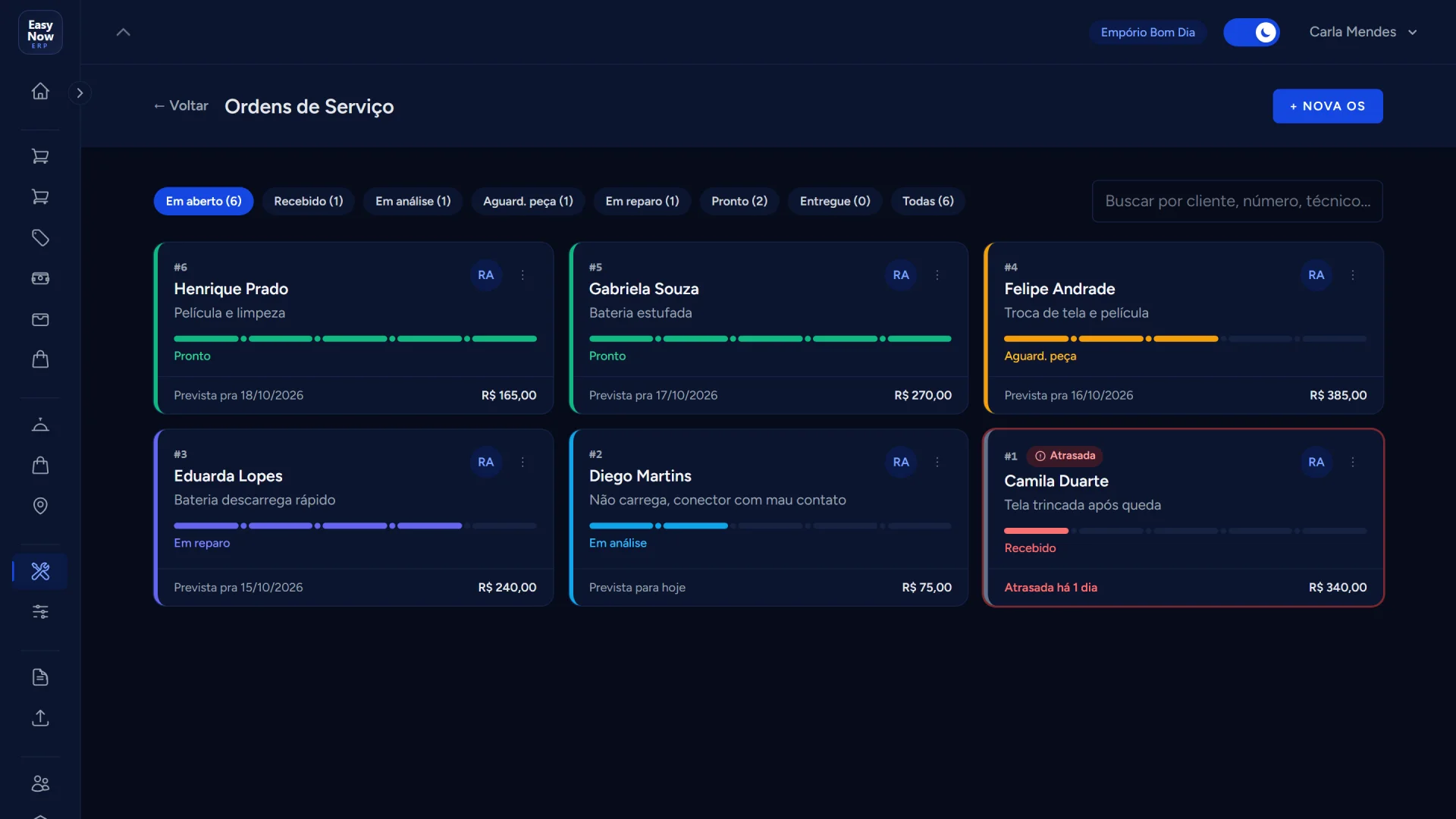Filter by Em reparo (1)
This screenshot has height=819, width=1456.
coord(642,201)
